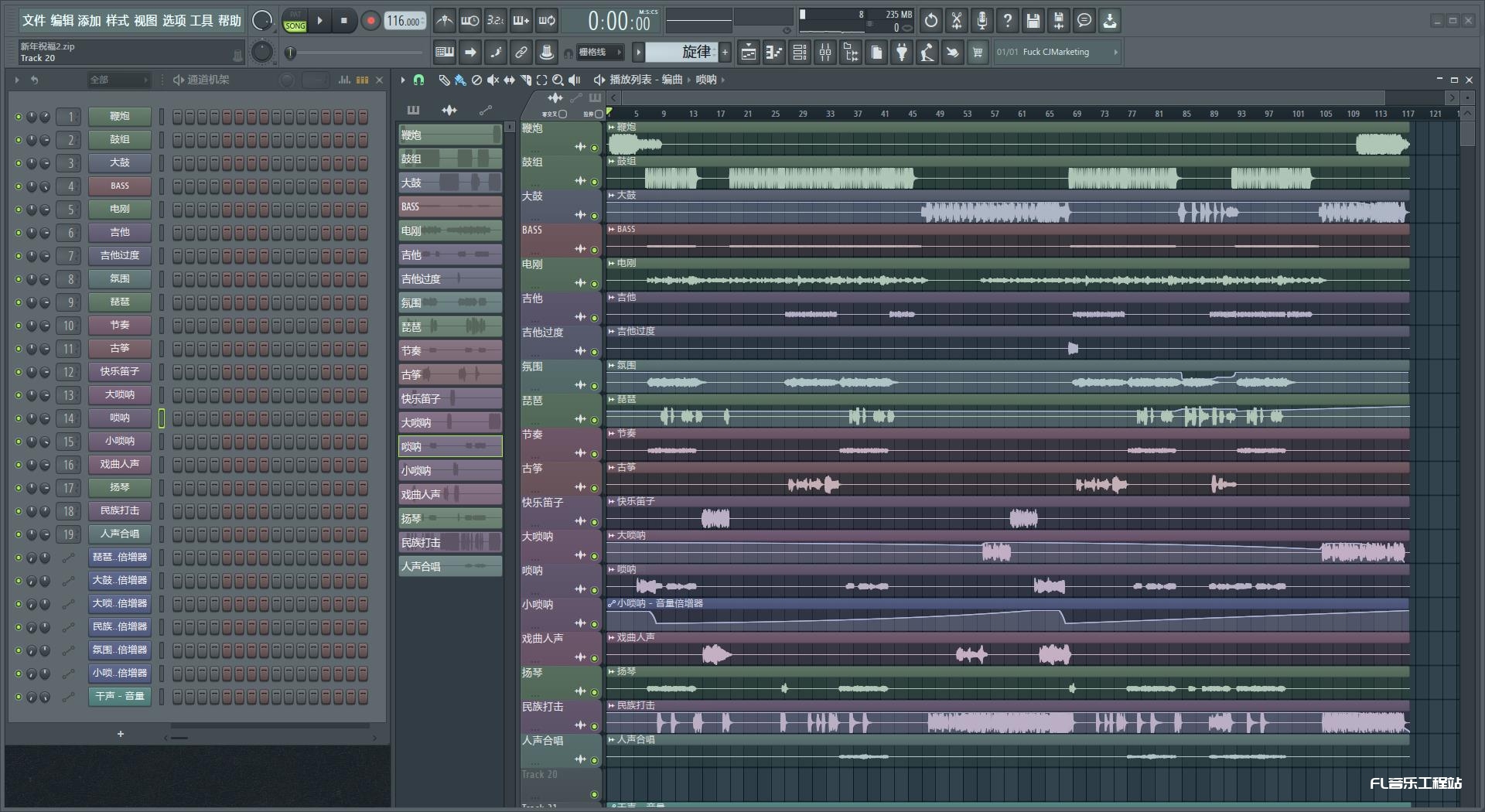The height and width of the screenshot is (812, 1485).
Task: Save project with the floppy disk icon
Action: click(x=1033, y=21)
